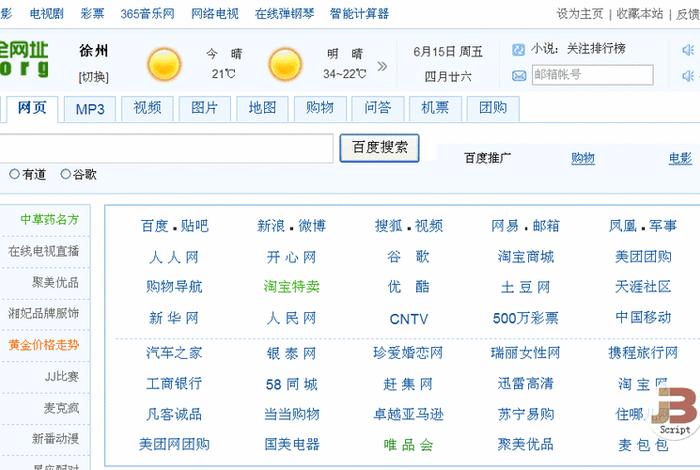Open the 58同城 link
Screen dimensions: 700x470
pos(292,384)
